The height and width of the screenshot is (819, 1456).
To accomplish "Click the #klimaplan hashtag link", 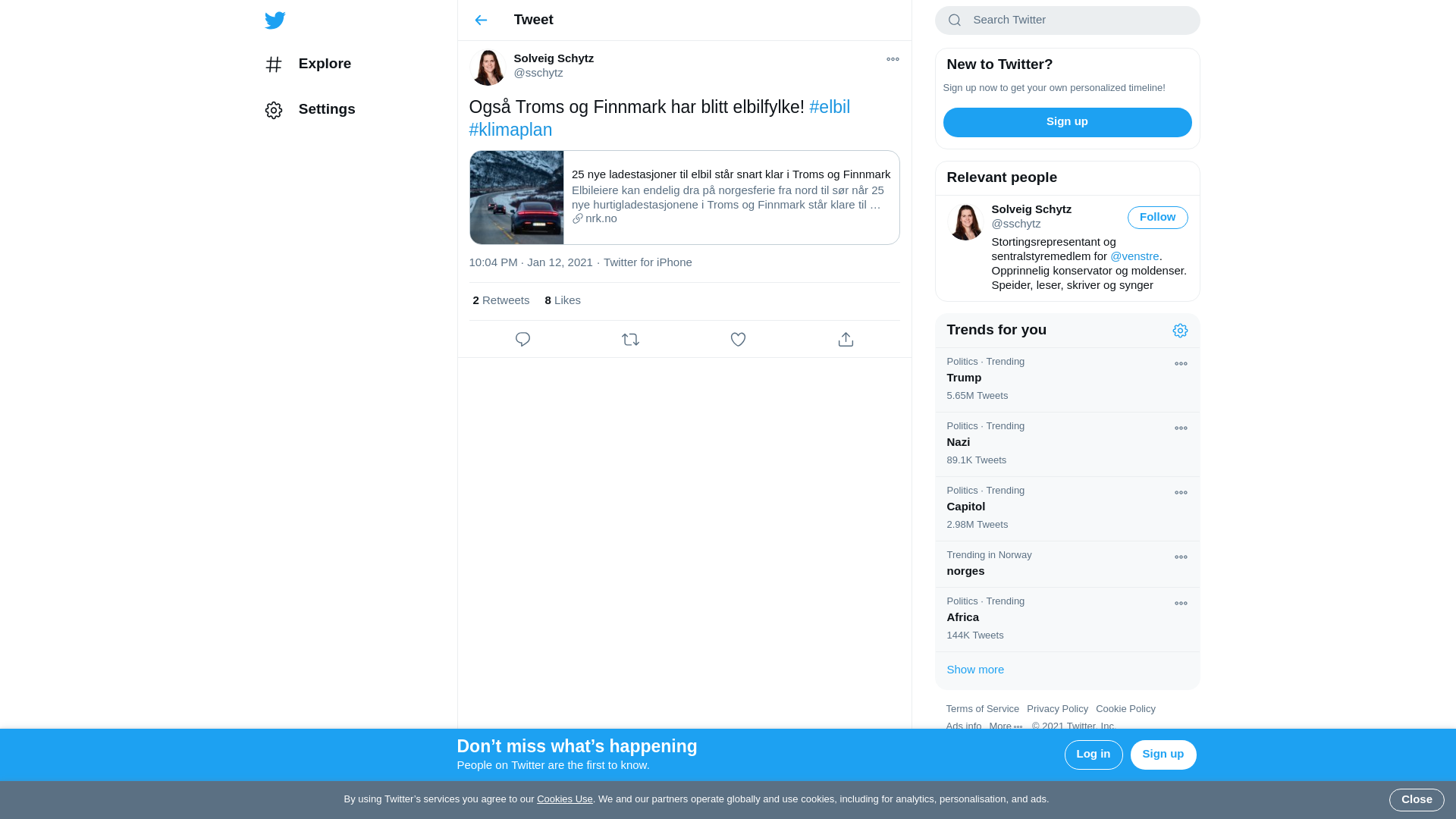I will (510, 130).
